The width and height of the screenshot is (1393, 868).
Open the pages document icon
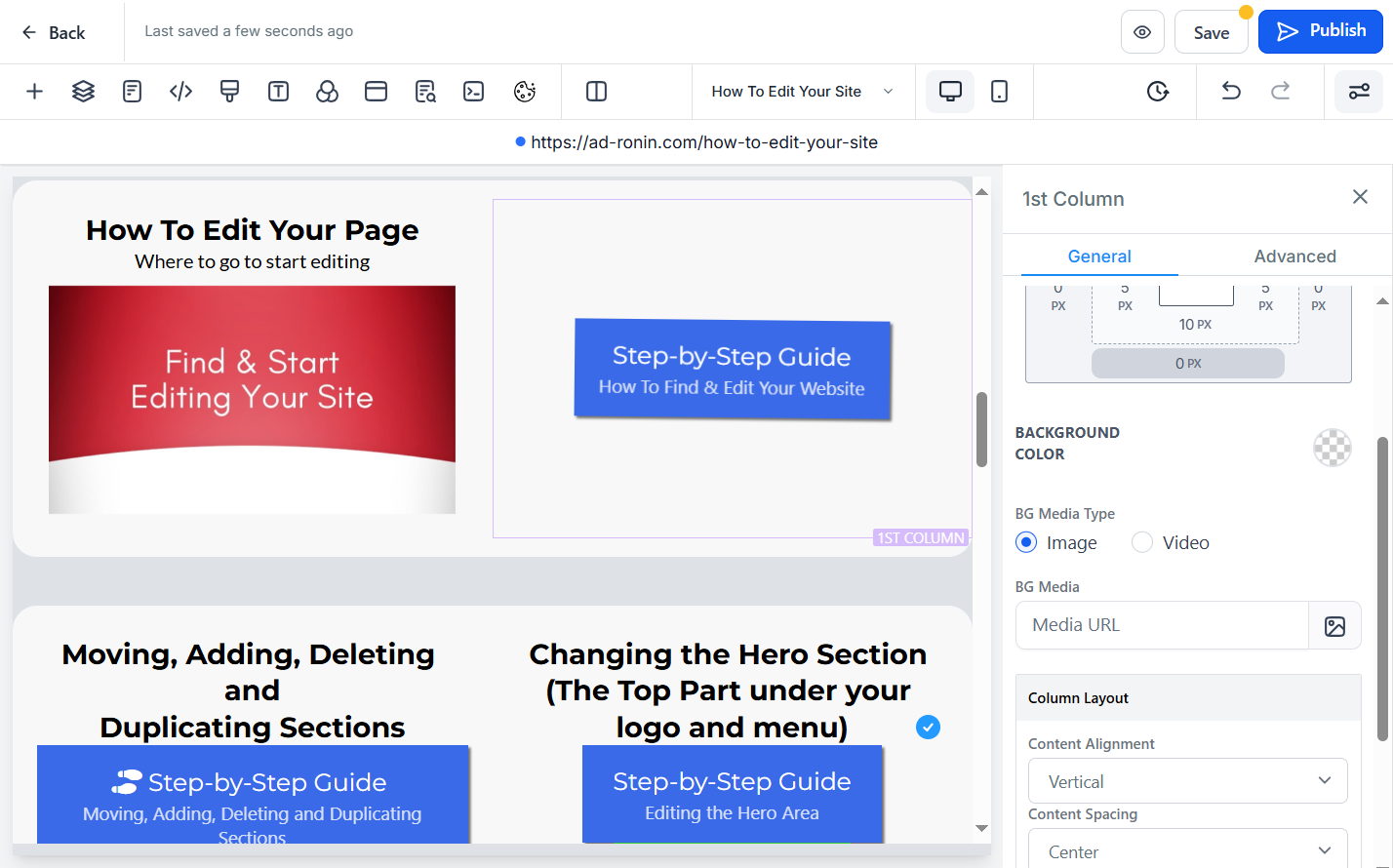[x=133, y=92]
